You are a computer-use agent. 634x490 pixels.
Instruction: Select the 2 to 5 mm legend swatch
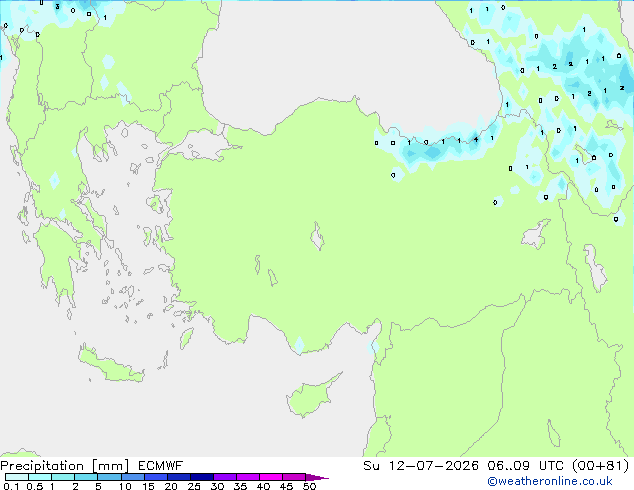(x=86, y=477)
